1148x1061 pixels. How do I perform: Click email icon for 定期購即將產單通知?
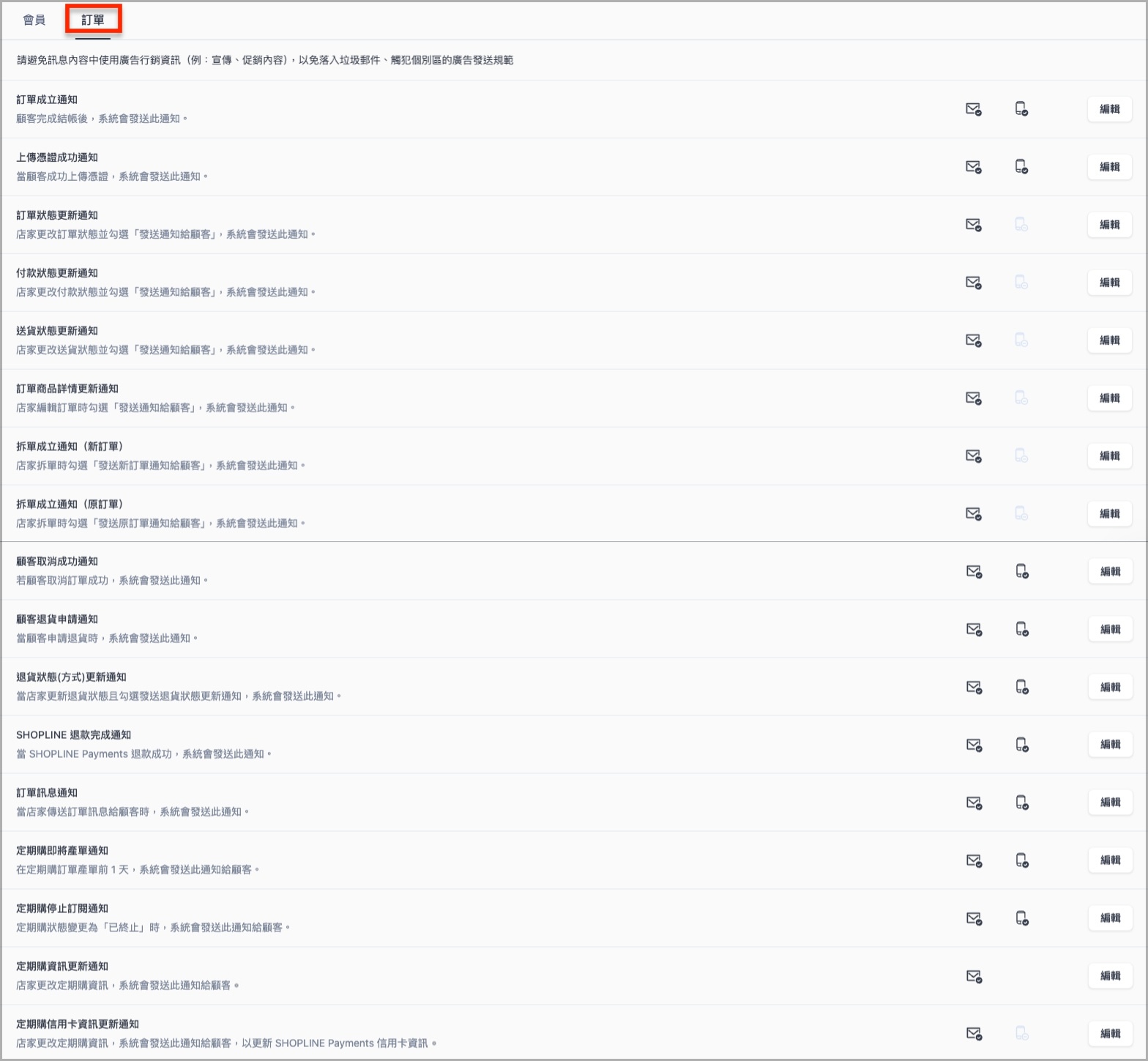(974, 861)
